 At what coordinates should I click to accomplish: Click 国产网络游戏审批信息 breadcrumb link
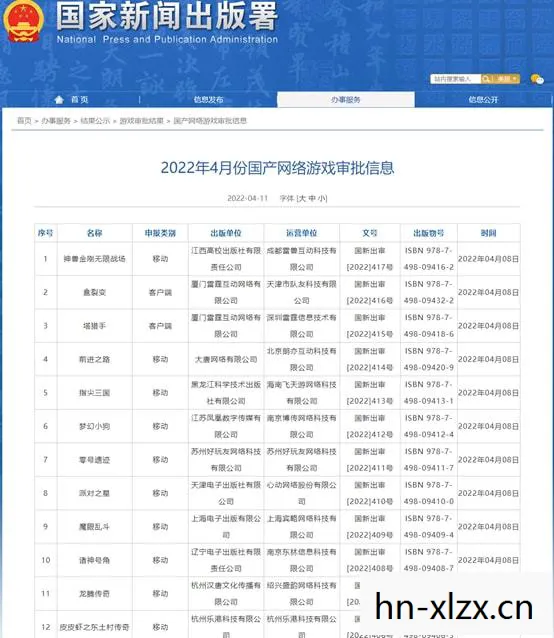click(x=210, y=120)
